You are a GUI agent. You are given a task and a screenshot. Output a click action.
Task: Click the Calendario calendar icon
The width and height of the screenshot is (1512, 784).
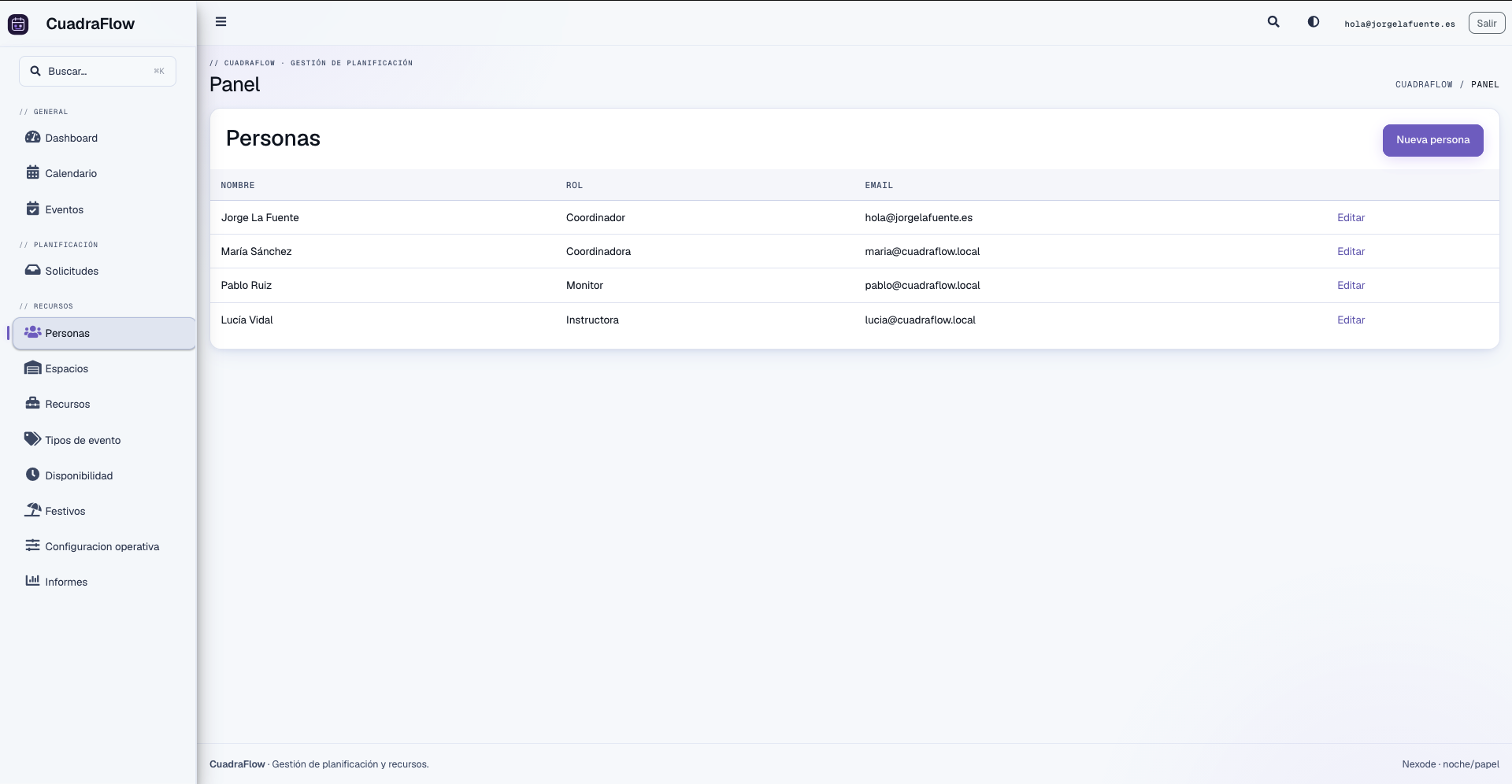(x=32, y=172)
